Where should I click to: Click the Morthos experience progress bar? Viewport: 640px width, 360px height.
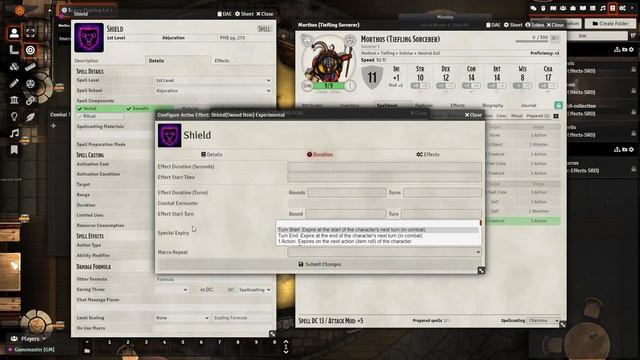pyautogui.click(x=532, y=42)
